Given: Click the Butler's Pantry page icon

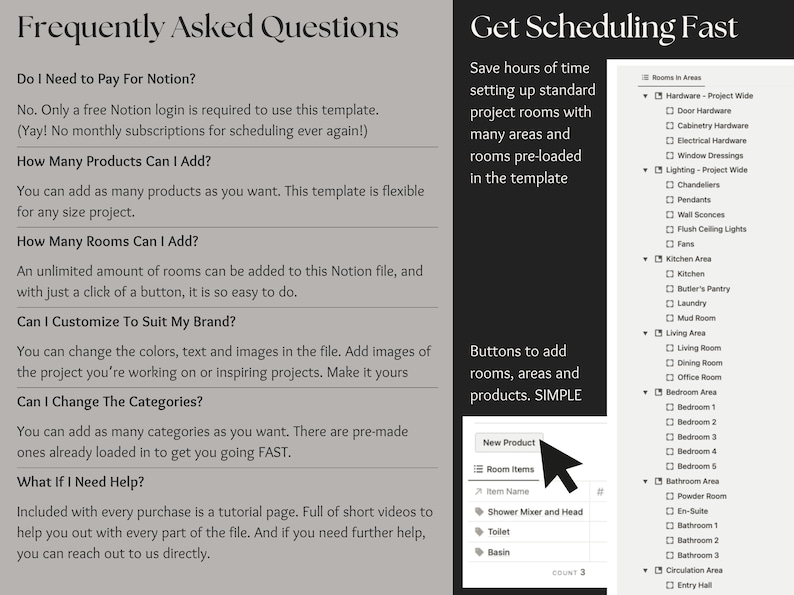Looking at the screenshot, I should [669, 289].
